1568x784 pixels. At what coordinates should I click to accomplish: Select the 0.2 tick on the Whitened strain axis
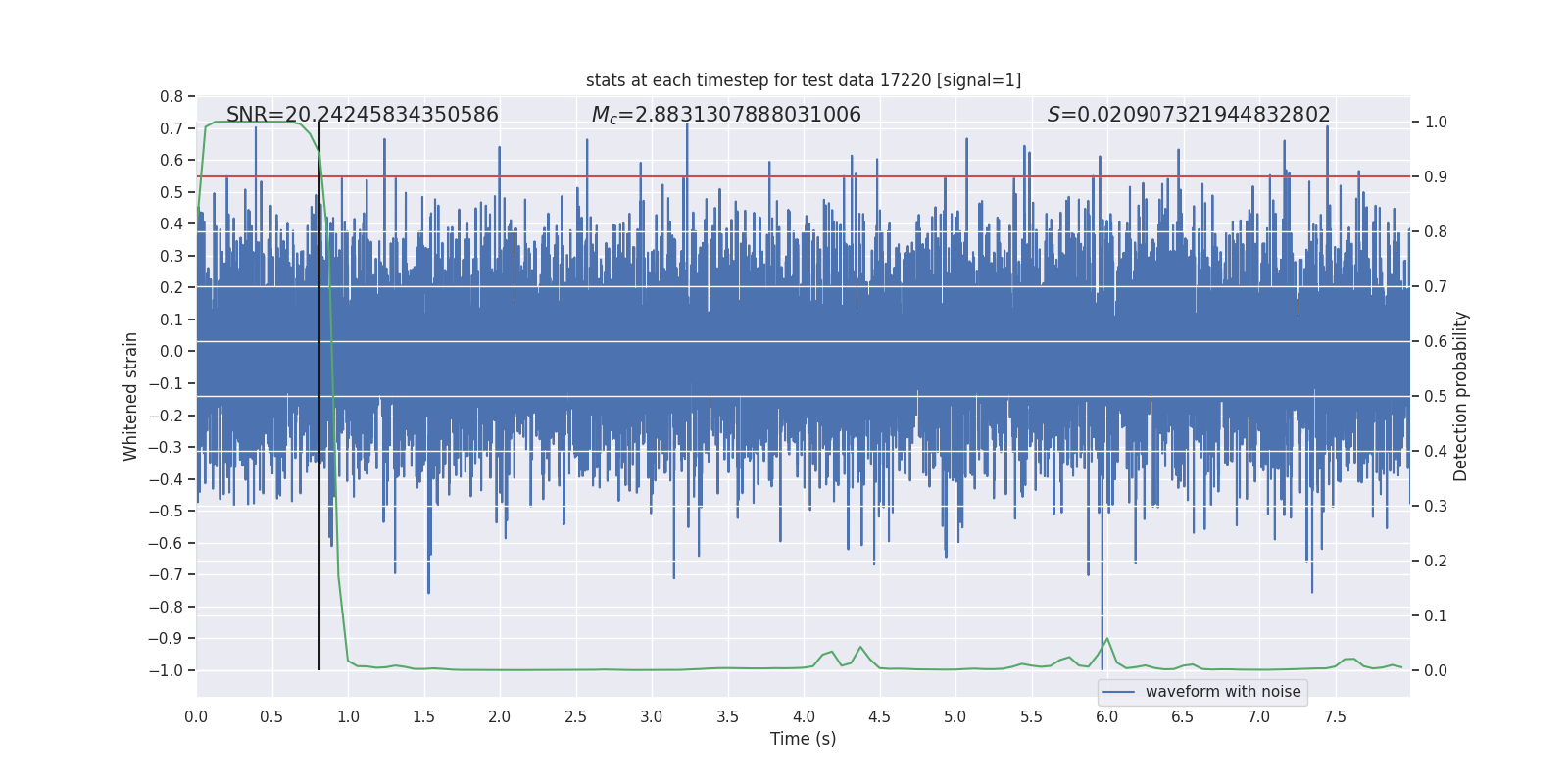[171, 287]
